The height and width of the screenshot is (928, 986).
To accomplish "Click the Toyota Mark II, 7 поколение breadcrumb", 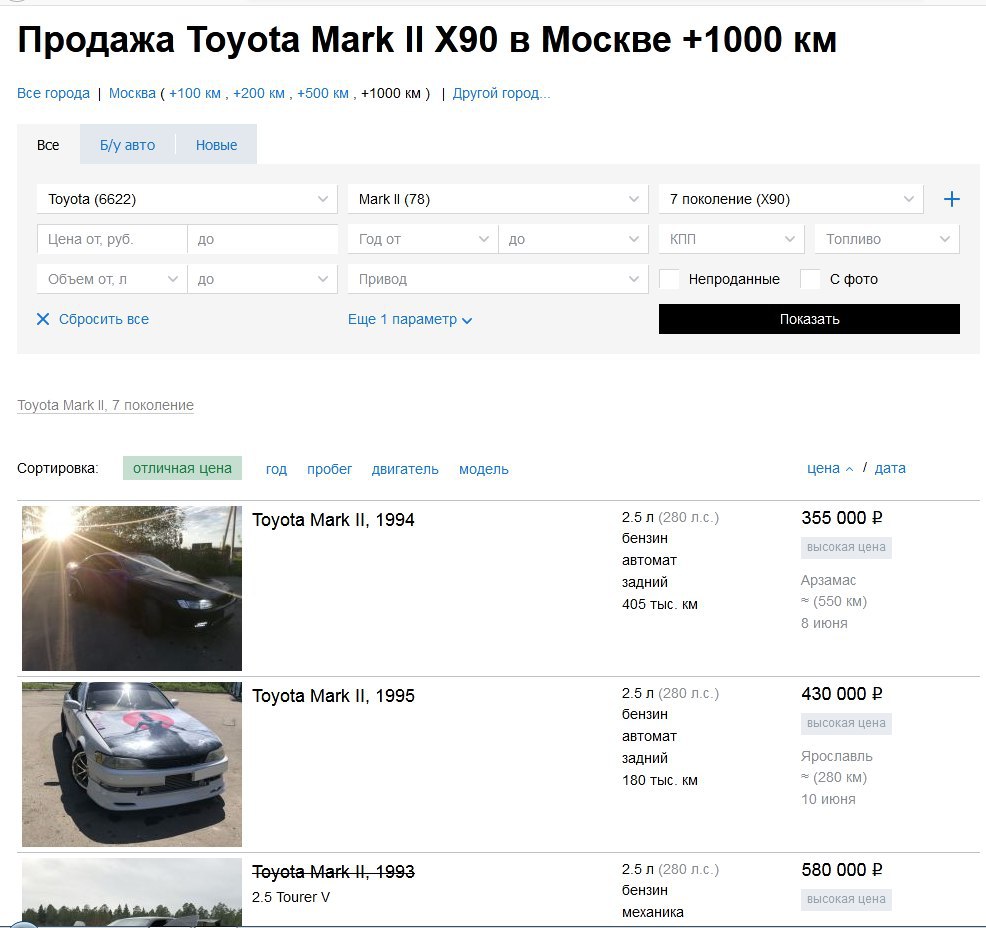I will (x=105, y=406).
